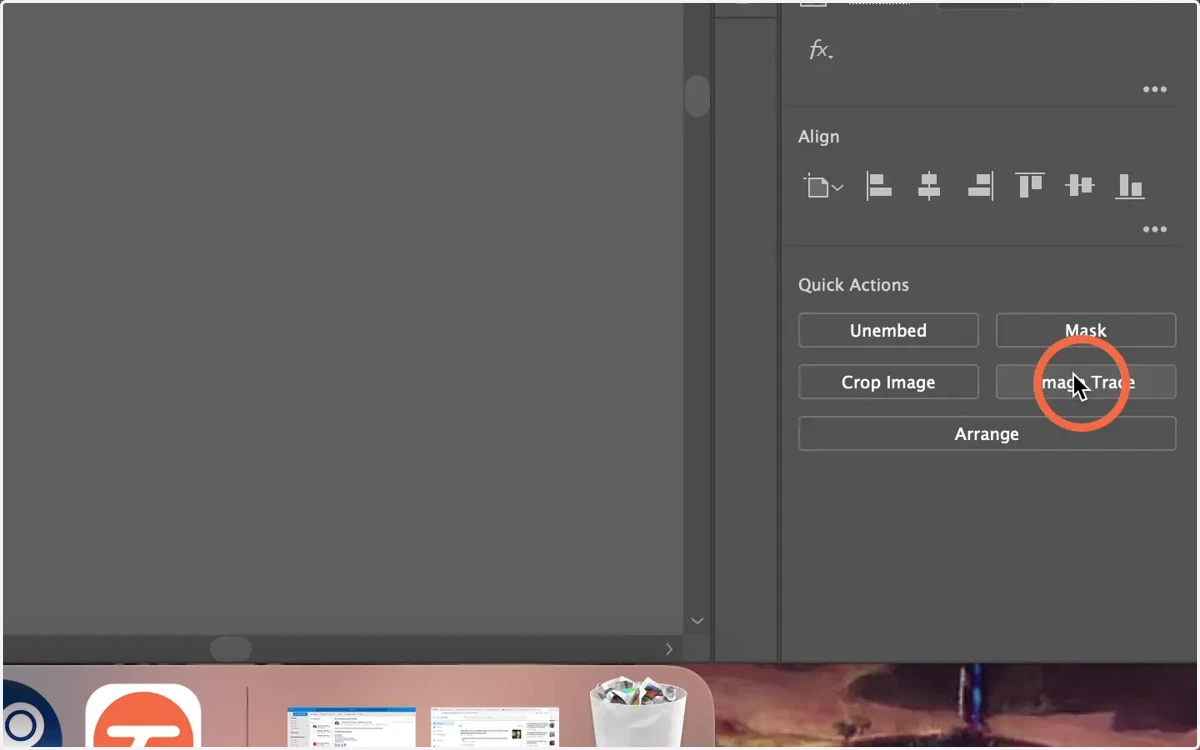Click the scroll right arrow

click(x=669, y=649)
